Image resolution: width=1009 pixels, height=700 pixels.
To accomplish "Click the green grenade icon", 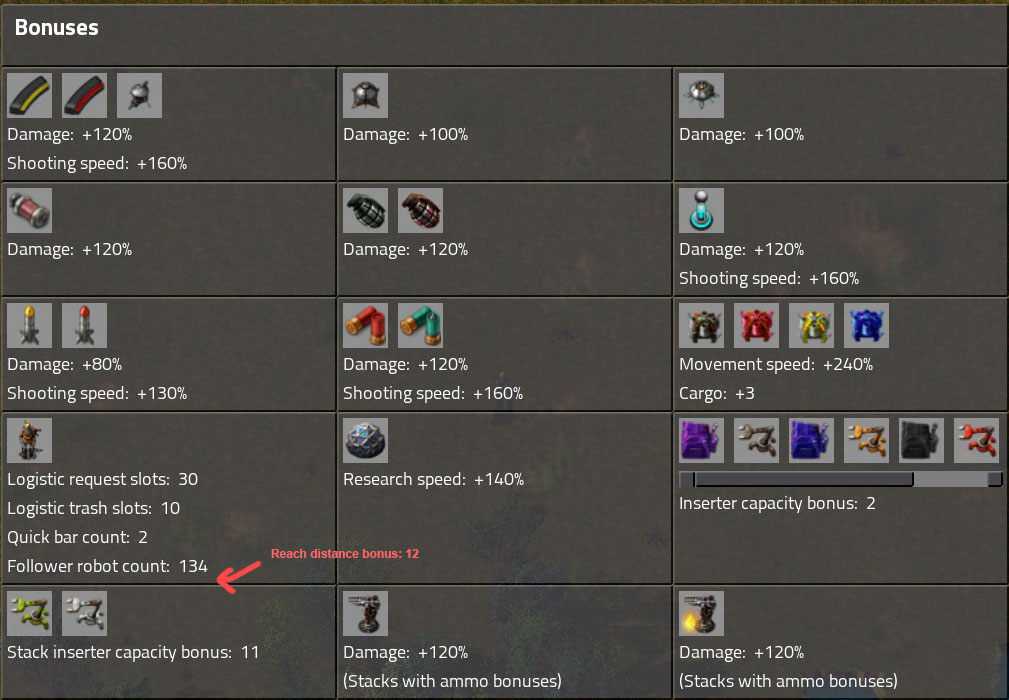I will click(366, 210).
